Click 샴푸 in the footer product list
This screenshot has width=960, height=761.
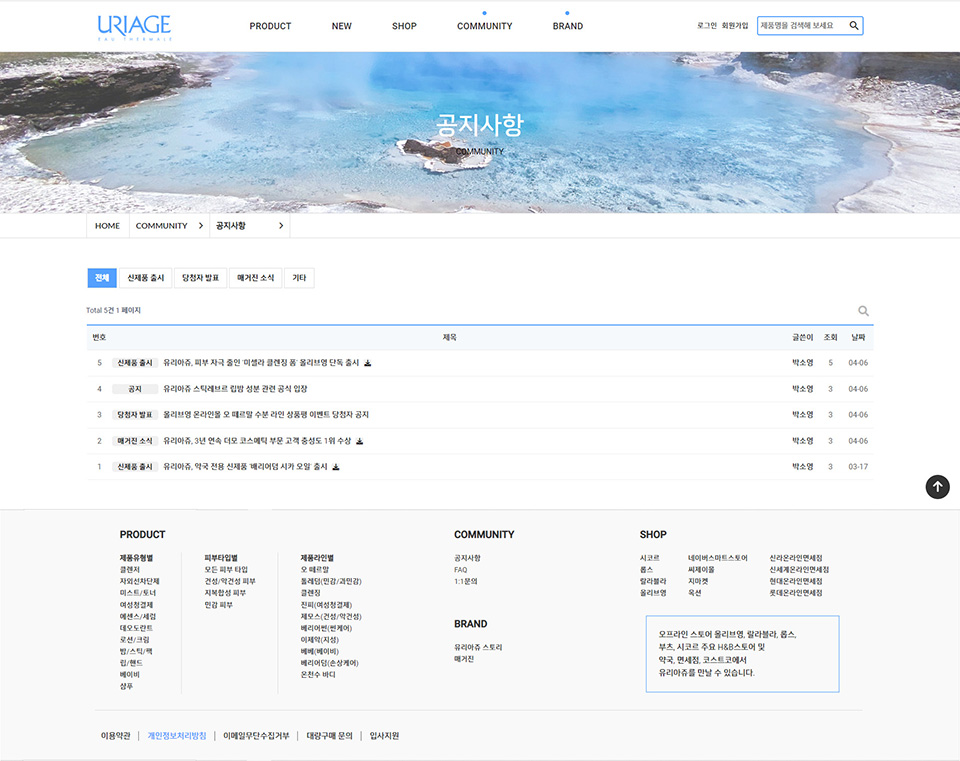point(126,686)
